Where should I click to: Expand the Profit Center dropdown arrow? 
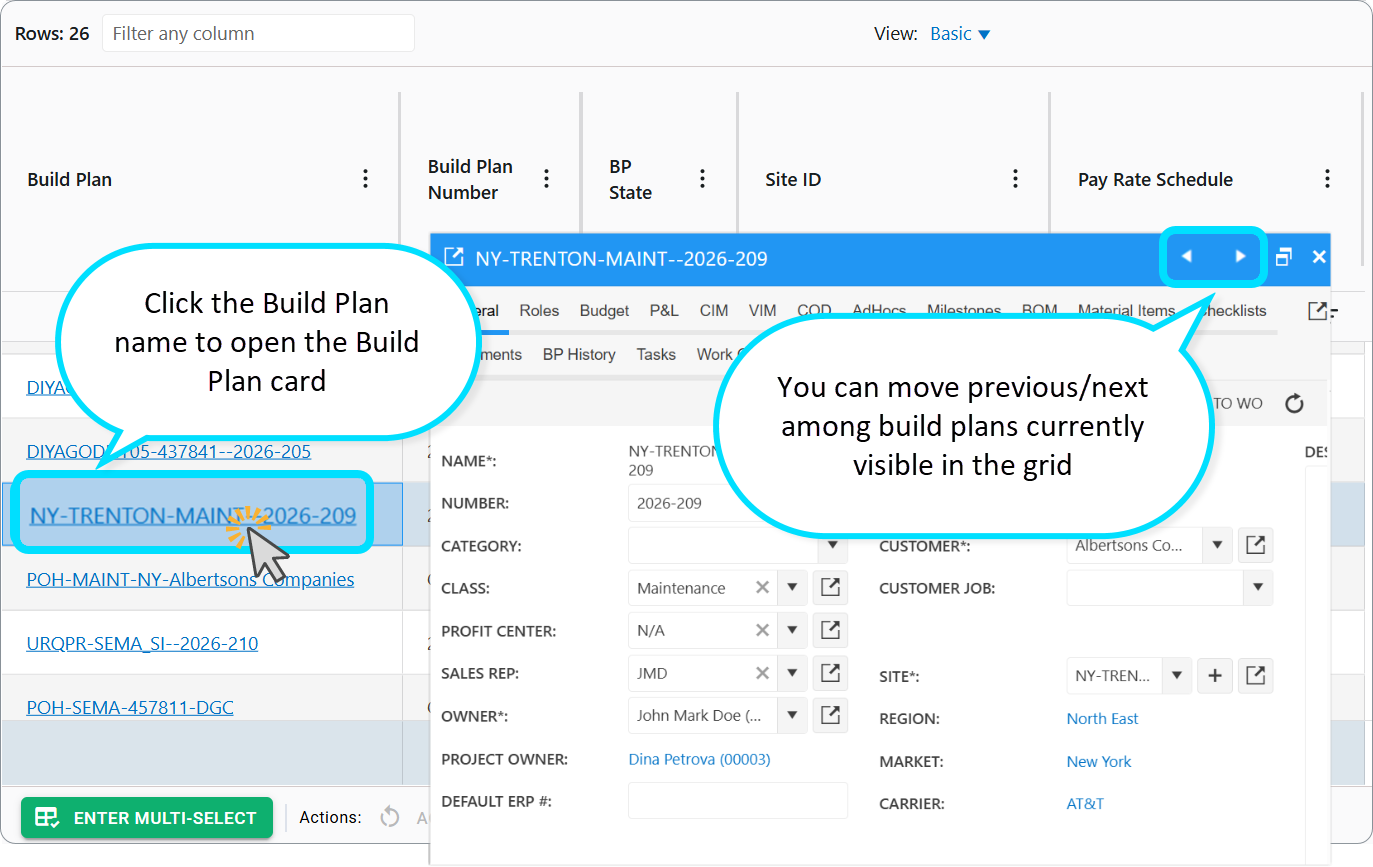pos(791,630)
